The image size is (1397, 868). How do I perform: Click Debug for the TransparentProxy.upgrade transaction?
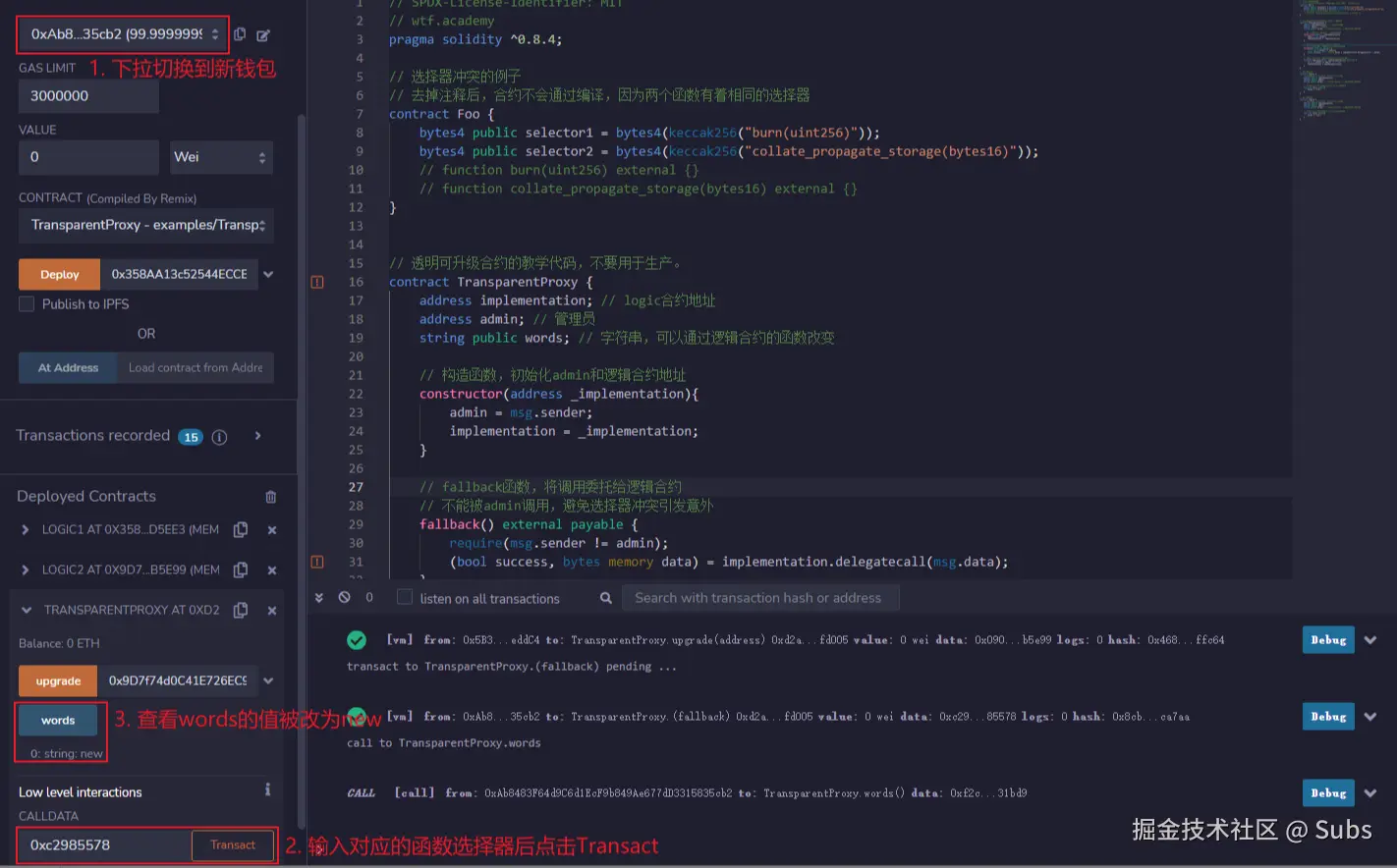pos(1328,640)
